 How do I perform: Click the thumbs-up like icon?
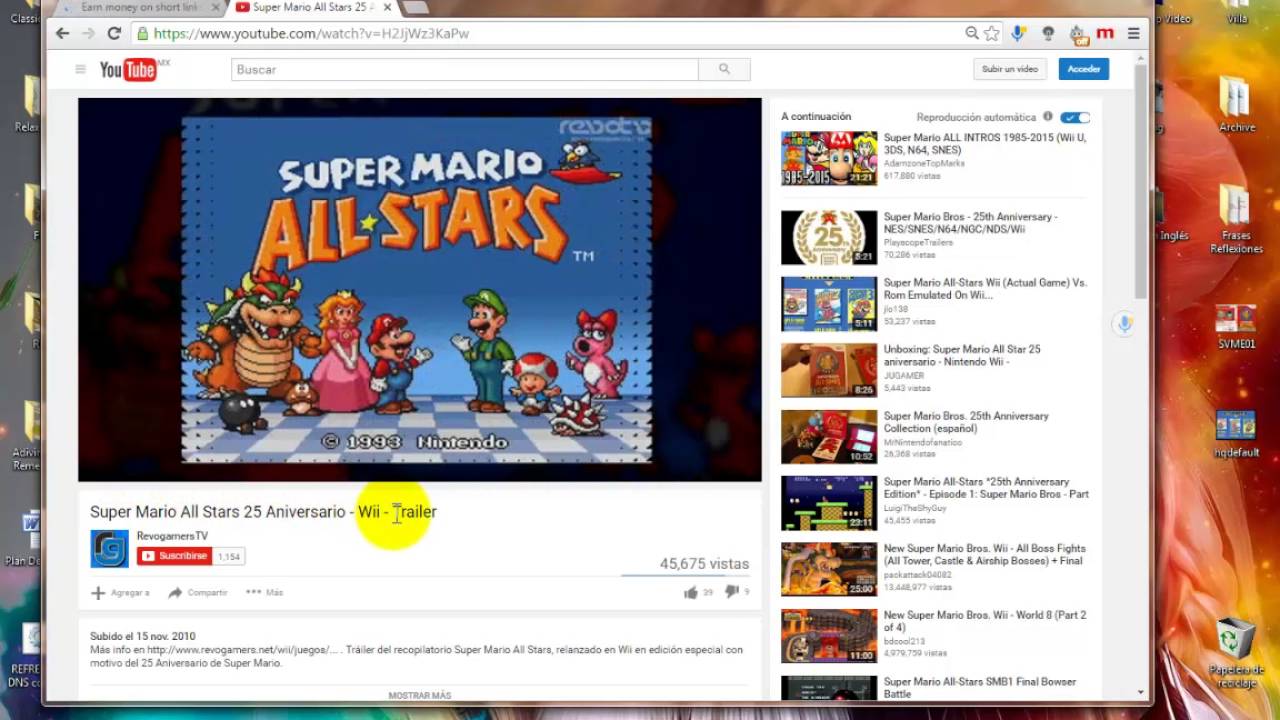click(690, 592)
